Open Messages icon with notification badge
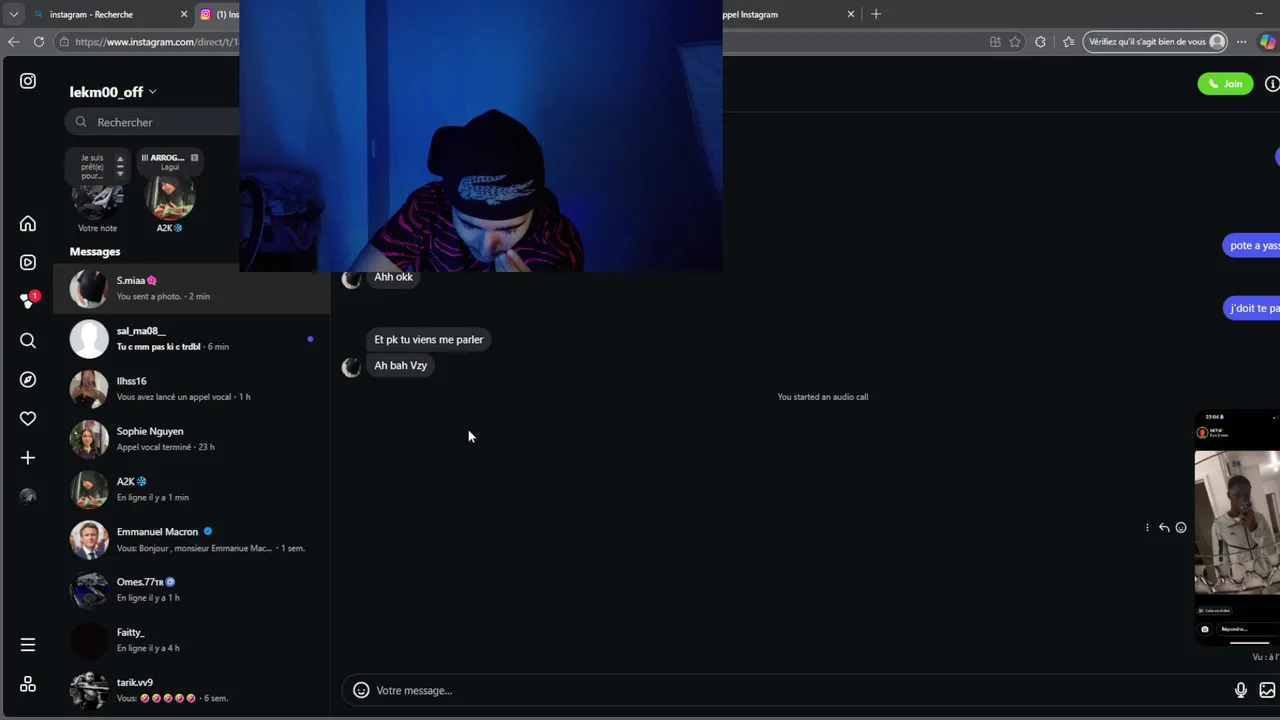The height and width of the screenshot is (720, 1280). pyautogui.click(x=28, y=300)
